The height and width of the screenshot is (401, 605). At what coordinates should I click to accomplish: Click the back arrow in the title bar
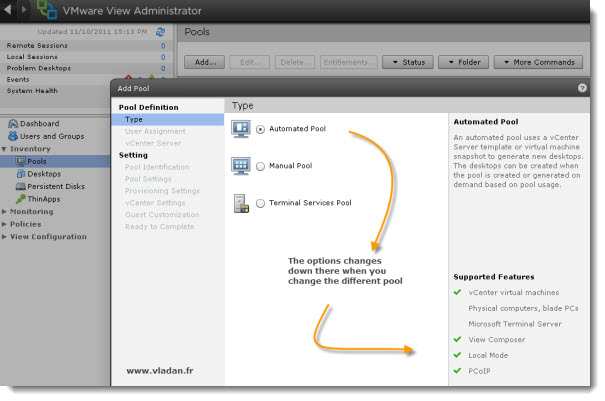tap(8, 9)
